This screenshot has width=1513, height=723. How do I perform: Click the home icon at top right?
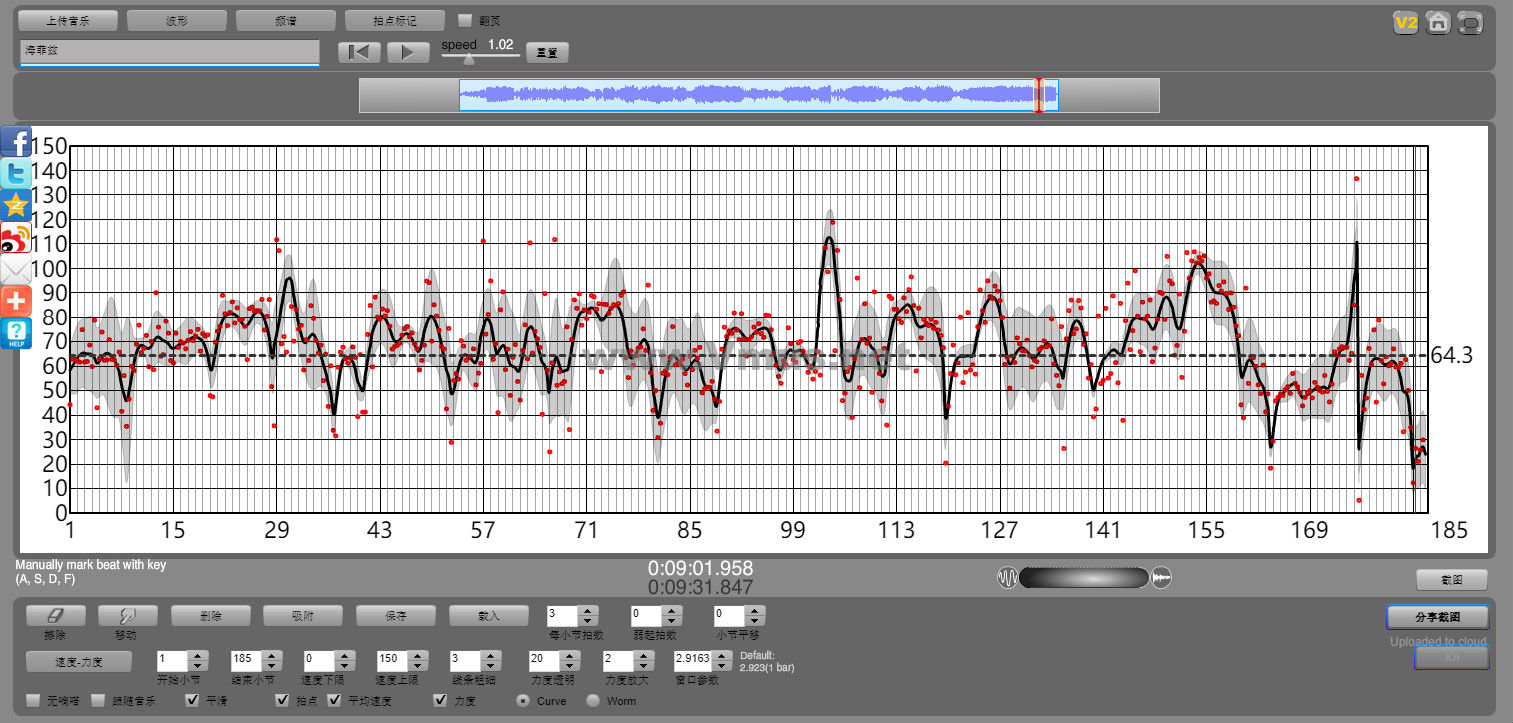coord(1437,23)
